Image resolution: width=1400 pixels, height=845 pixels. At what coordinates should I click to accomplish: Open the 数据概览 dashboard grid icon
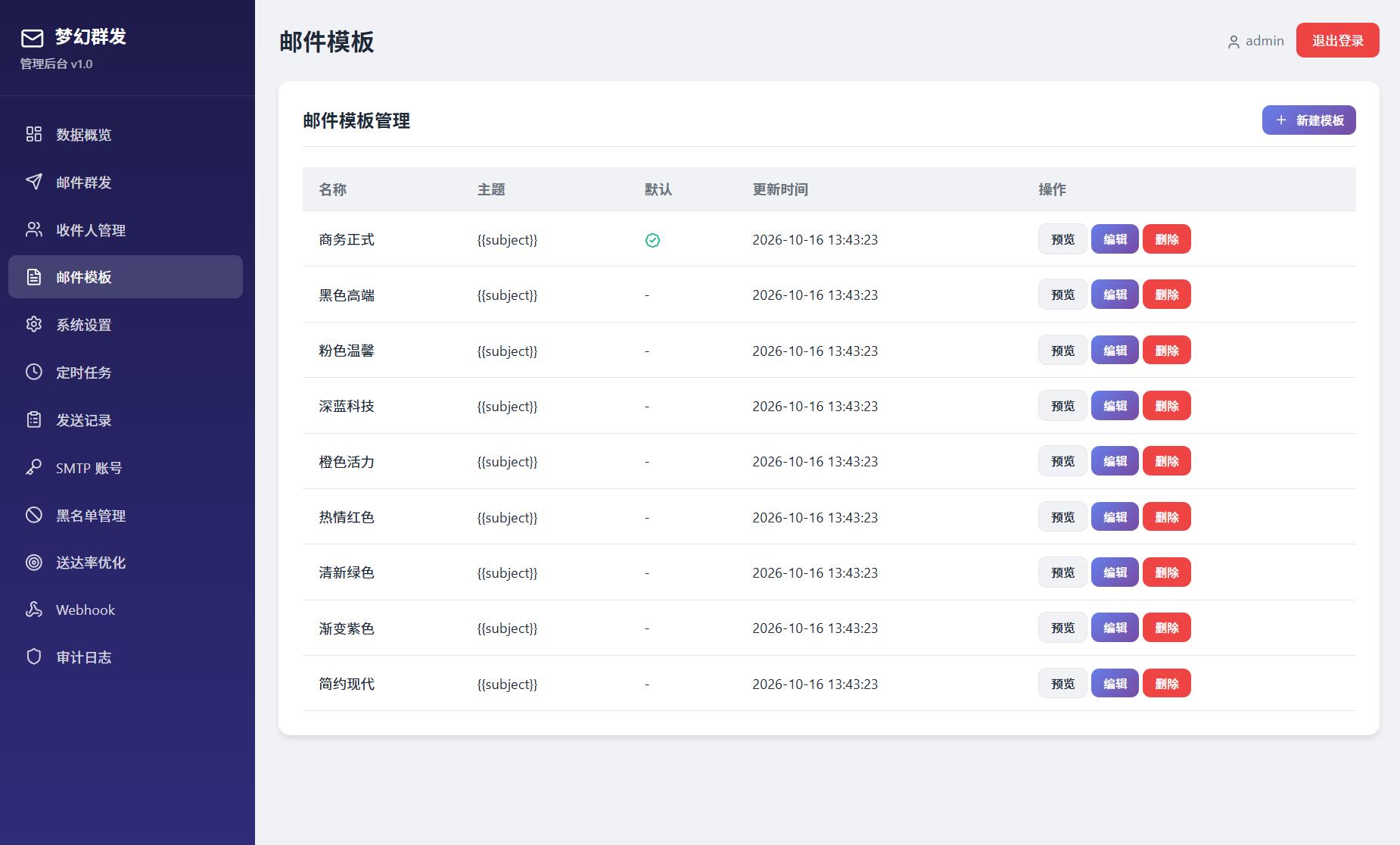34,134
